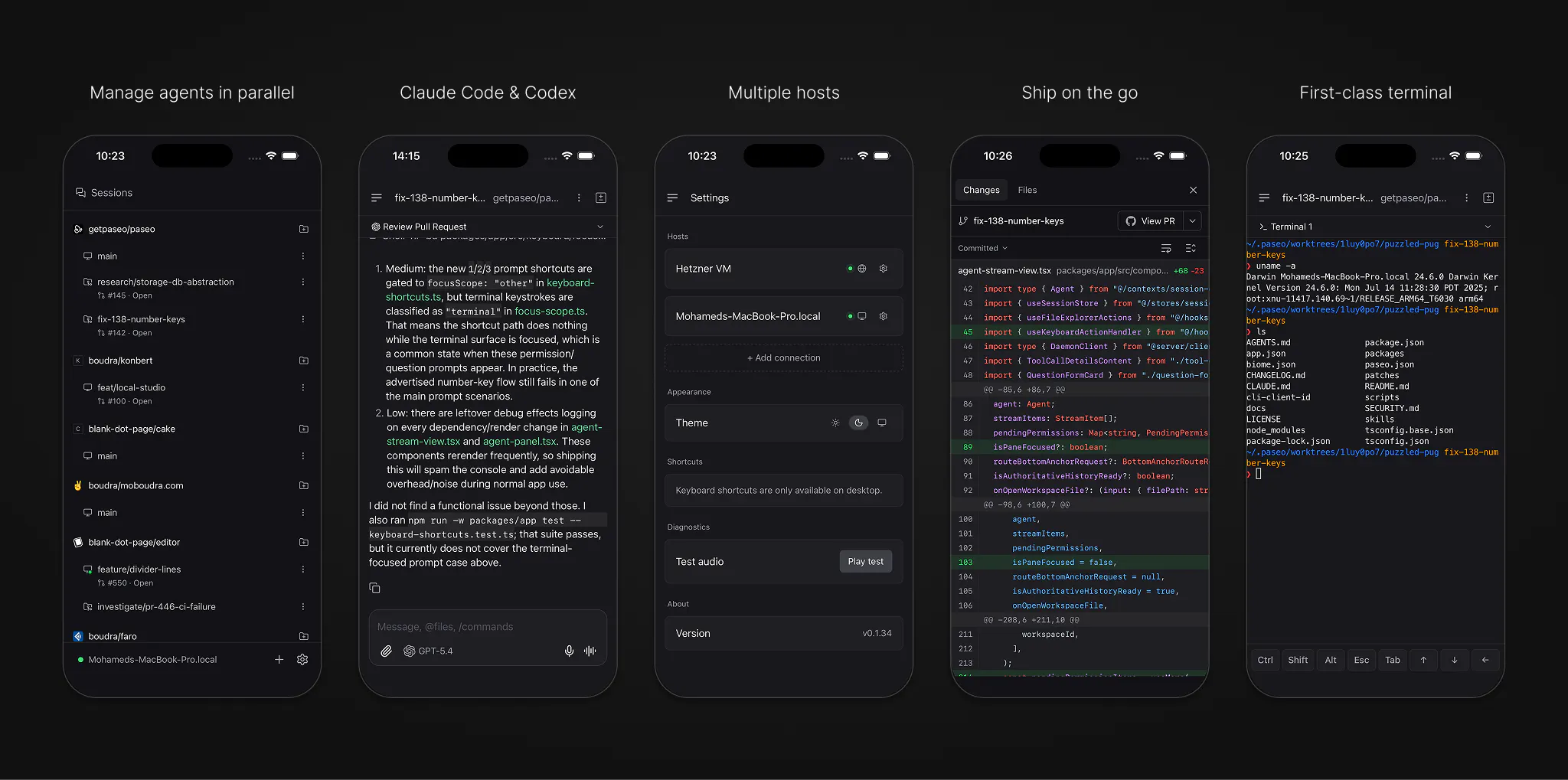Select the light sun theme option
The height and width of the screenshot is (780, 1568).
(835, 423)
